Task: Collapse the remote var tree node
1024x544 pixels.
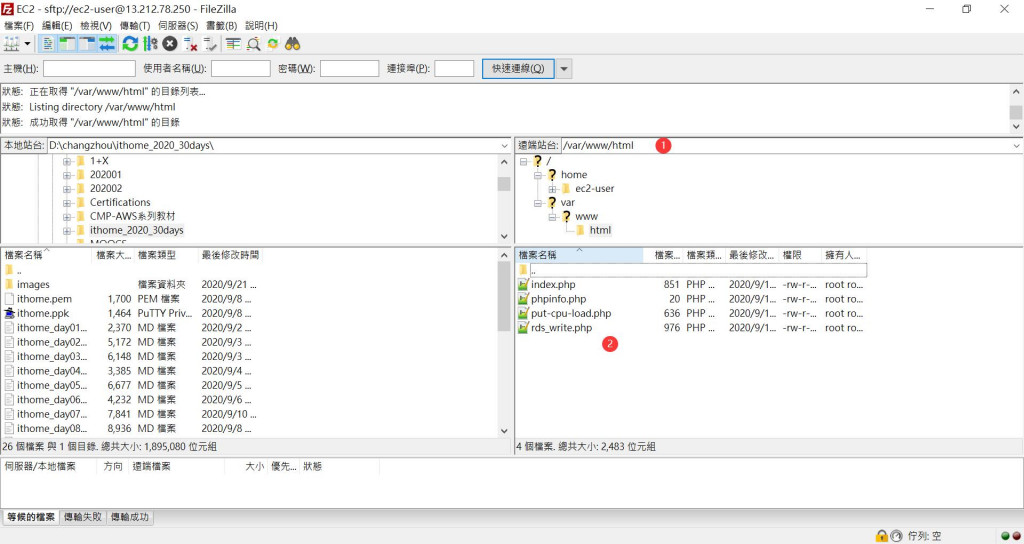Action: pos(537,203)
